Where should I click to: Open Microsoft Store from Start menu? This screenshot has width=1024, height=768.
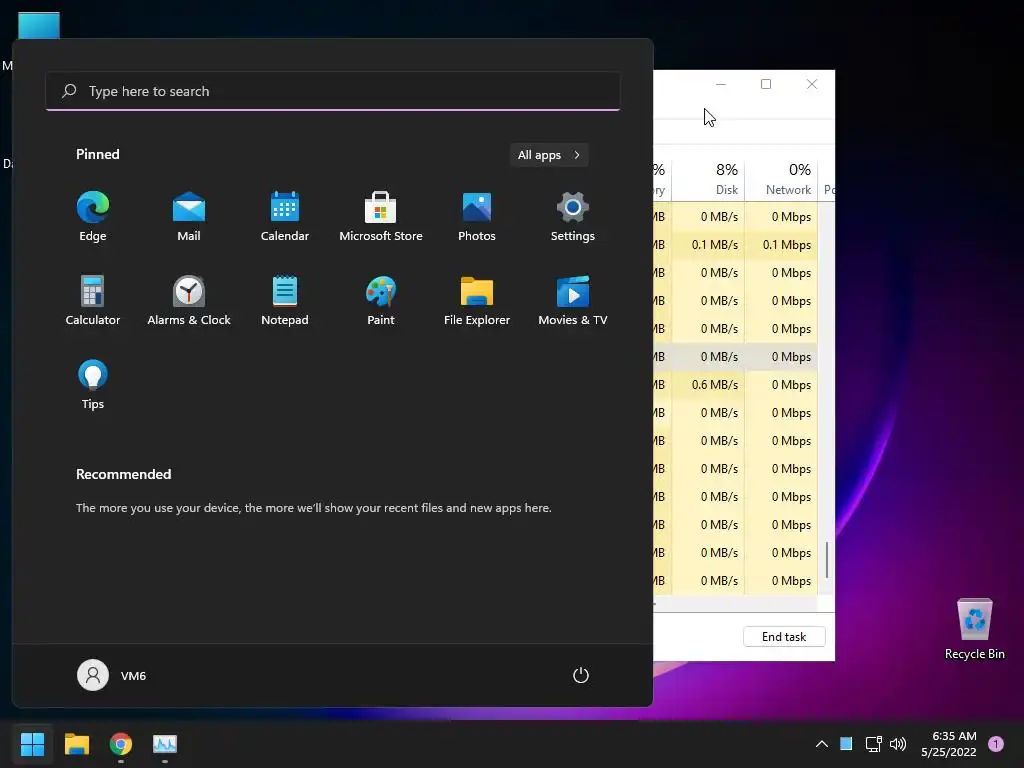pyautogui.click(x=381, y=217)
